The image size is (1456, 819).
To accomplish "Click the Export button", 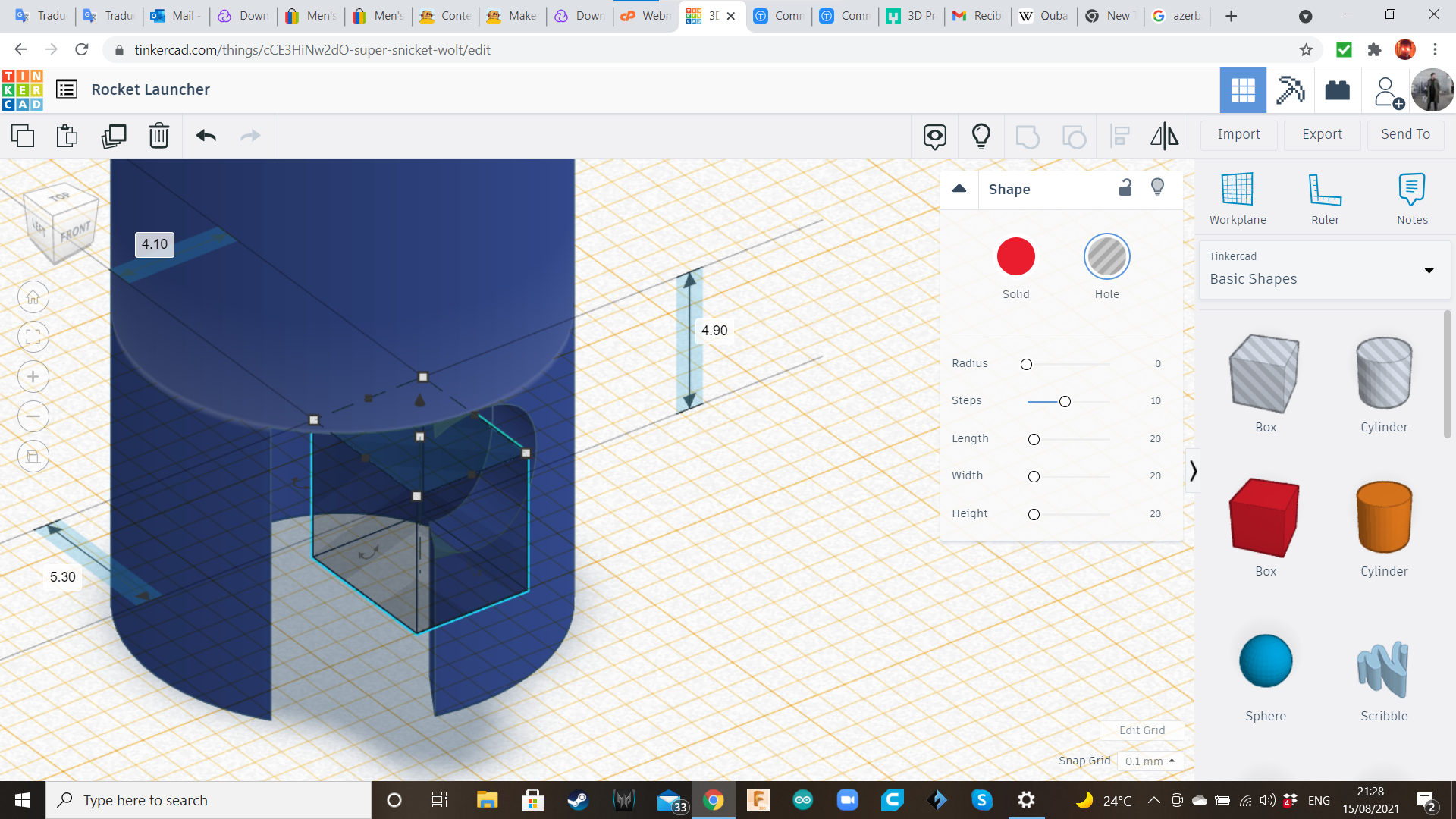I will click(1322, 134).
